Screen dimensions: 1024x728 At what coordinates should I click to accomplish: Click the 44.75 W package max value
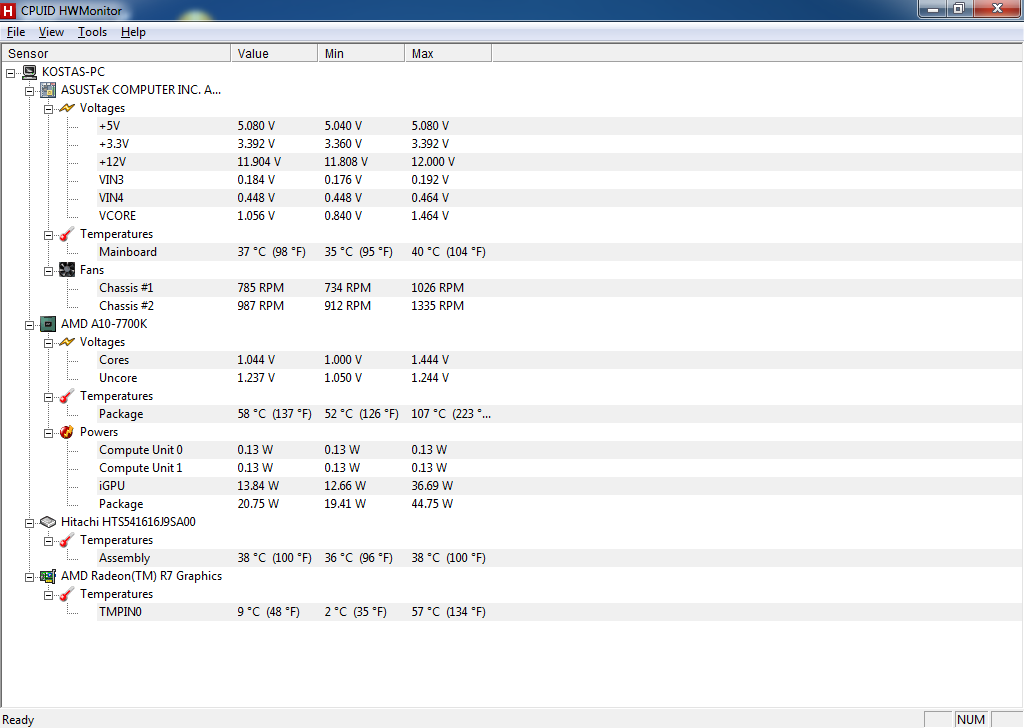click(432, 504)
